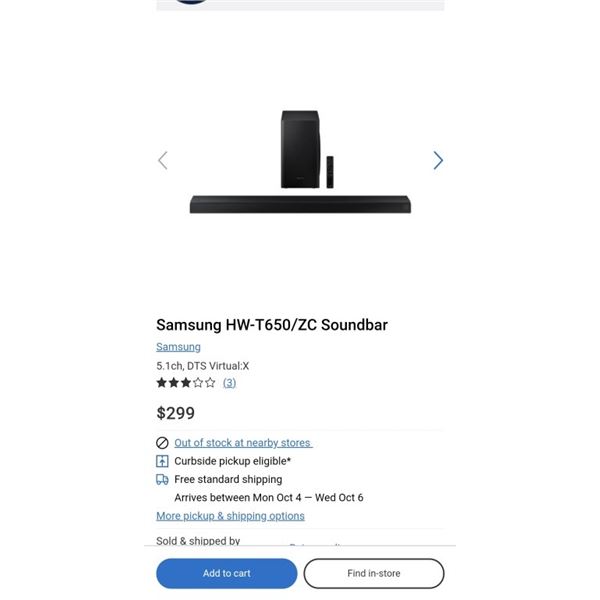
Task: Expand 'More pickup & shipping options'
Action: (x=230, y=516)
